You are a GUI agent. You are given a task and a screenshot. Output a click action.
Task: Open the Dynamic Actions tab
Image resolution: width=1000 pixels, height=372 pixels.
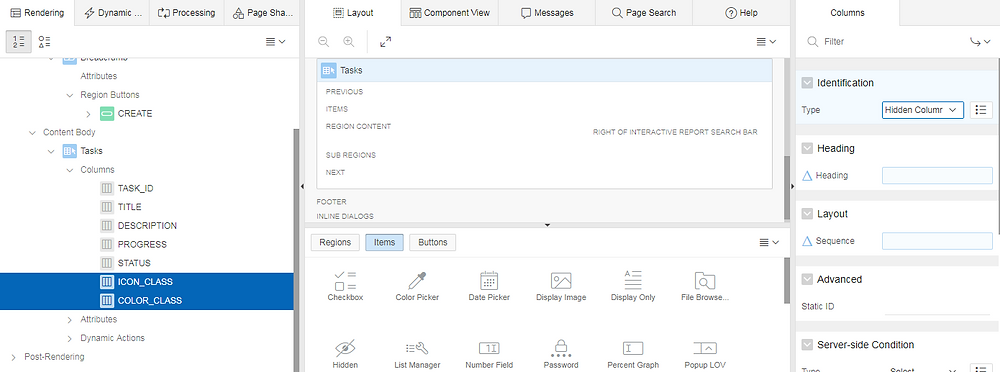(x=112, y=13)
